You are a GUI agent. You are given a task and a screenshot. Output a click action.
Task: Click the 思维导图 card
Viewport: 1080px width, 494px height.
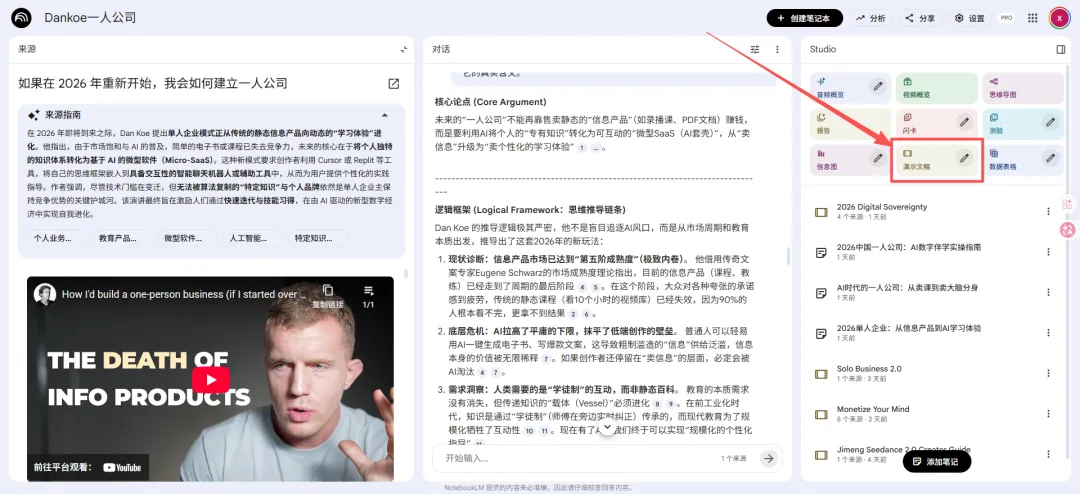pos(1024,88)
